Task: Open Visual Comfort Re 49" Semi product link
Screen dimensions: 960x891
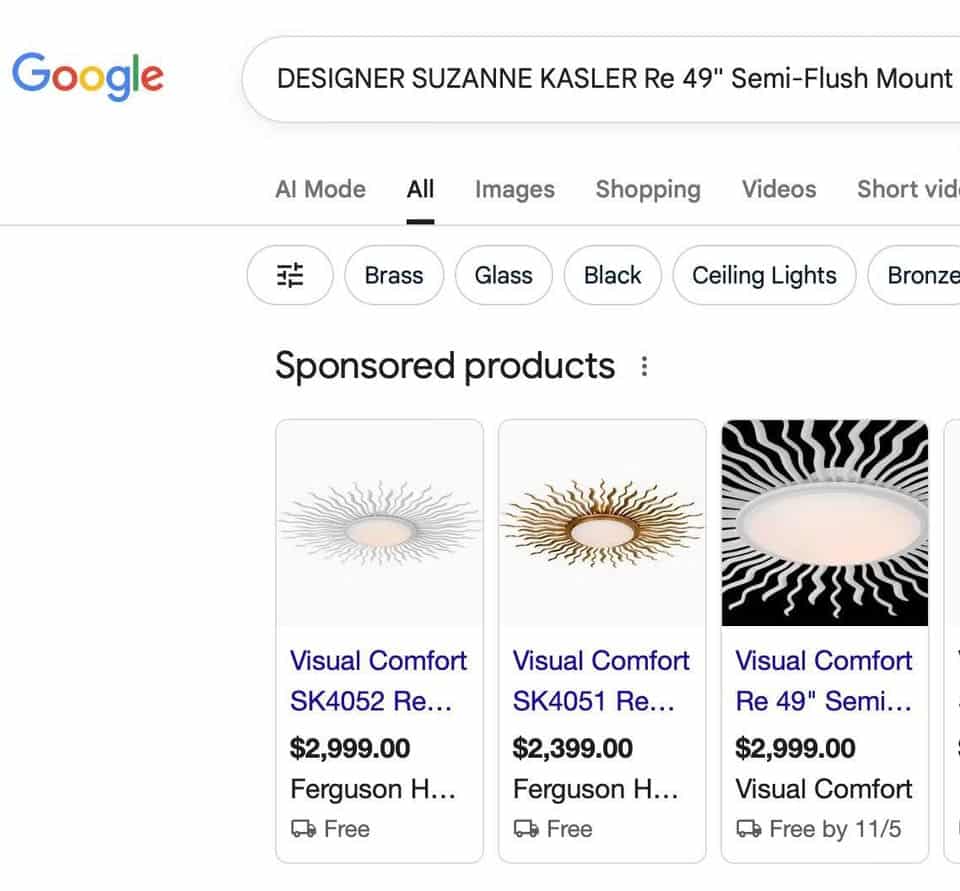Action: [x=824, y=680]
